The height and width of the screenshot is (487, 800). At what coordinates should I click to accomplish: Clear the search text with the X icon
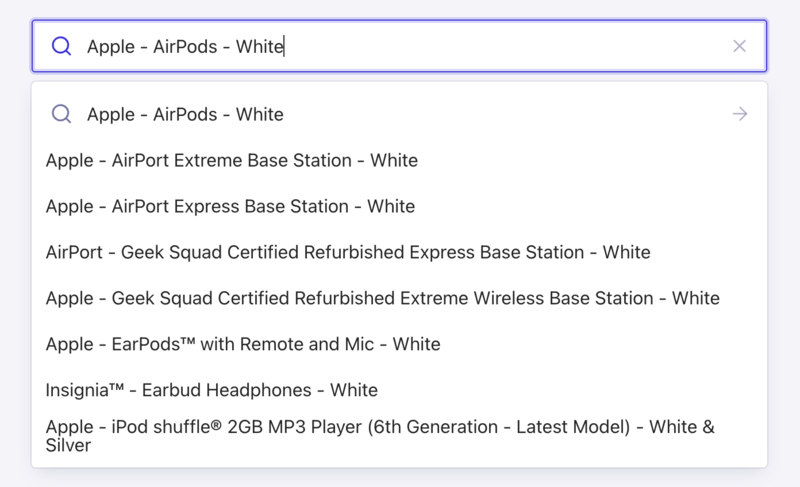[x=740, y=46]
